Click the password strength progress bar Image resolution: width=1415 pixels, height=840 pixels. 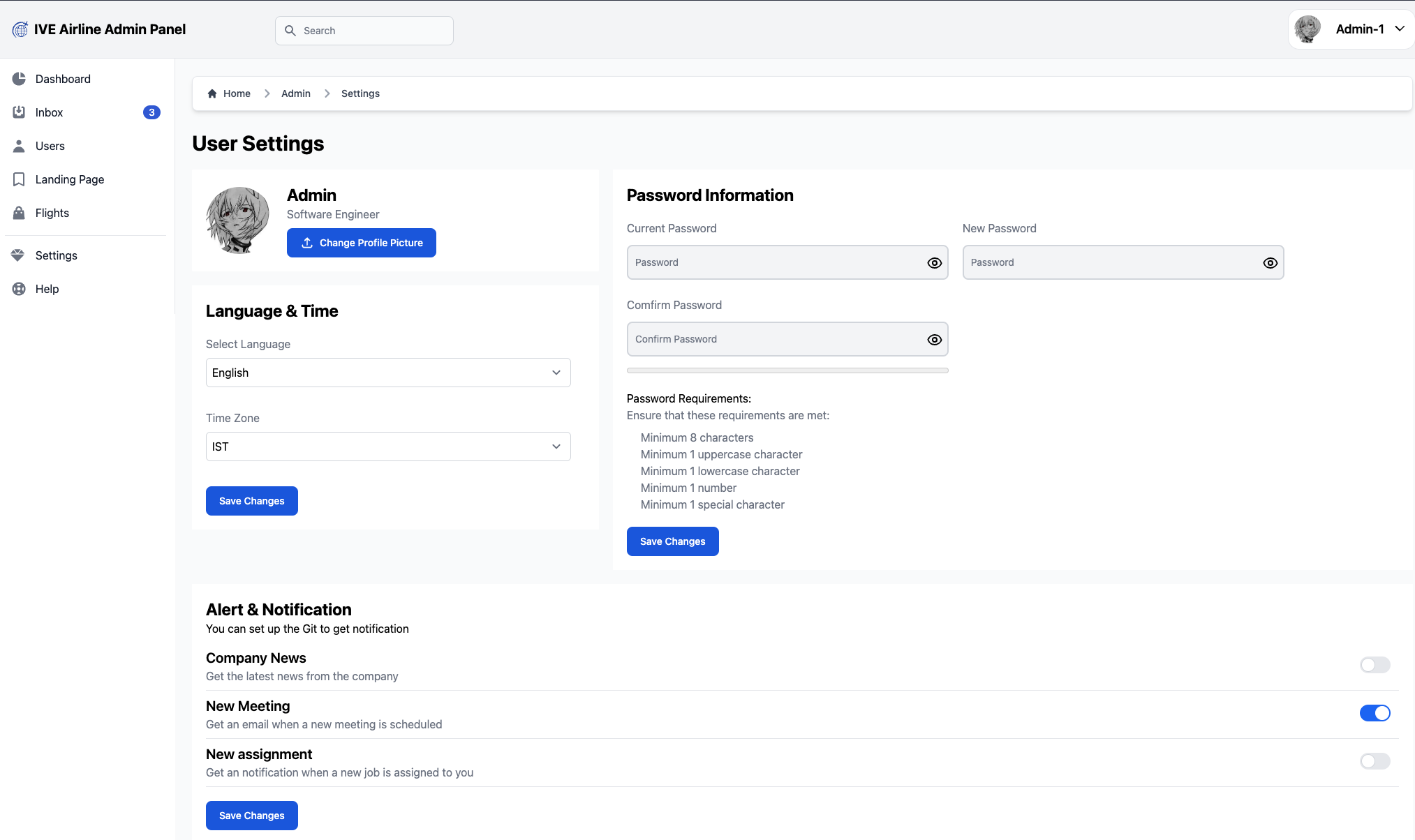coord(787,370)
